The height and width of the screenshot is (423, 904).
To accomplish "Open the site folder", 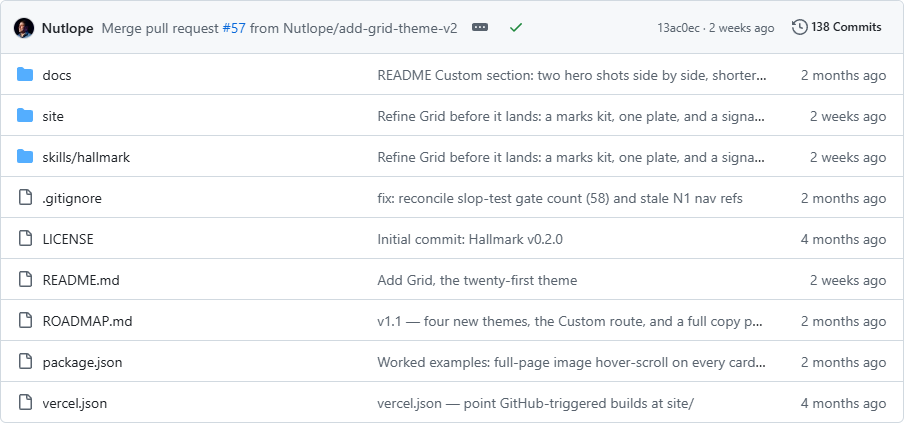I will tap(53, 116).
